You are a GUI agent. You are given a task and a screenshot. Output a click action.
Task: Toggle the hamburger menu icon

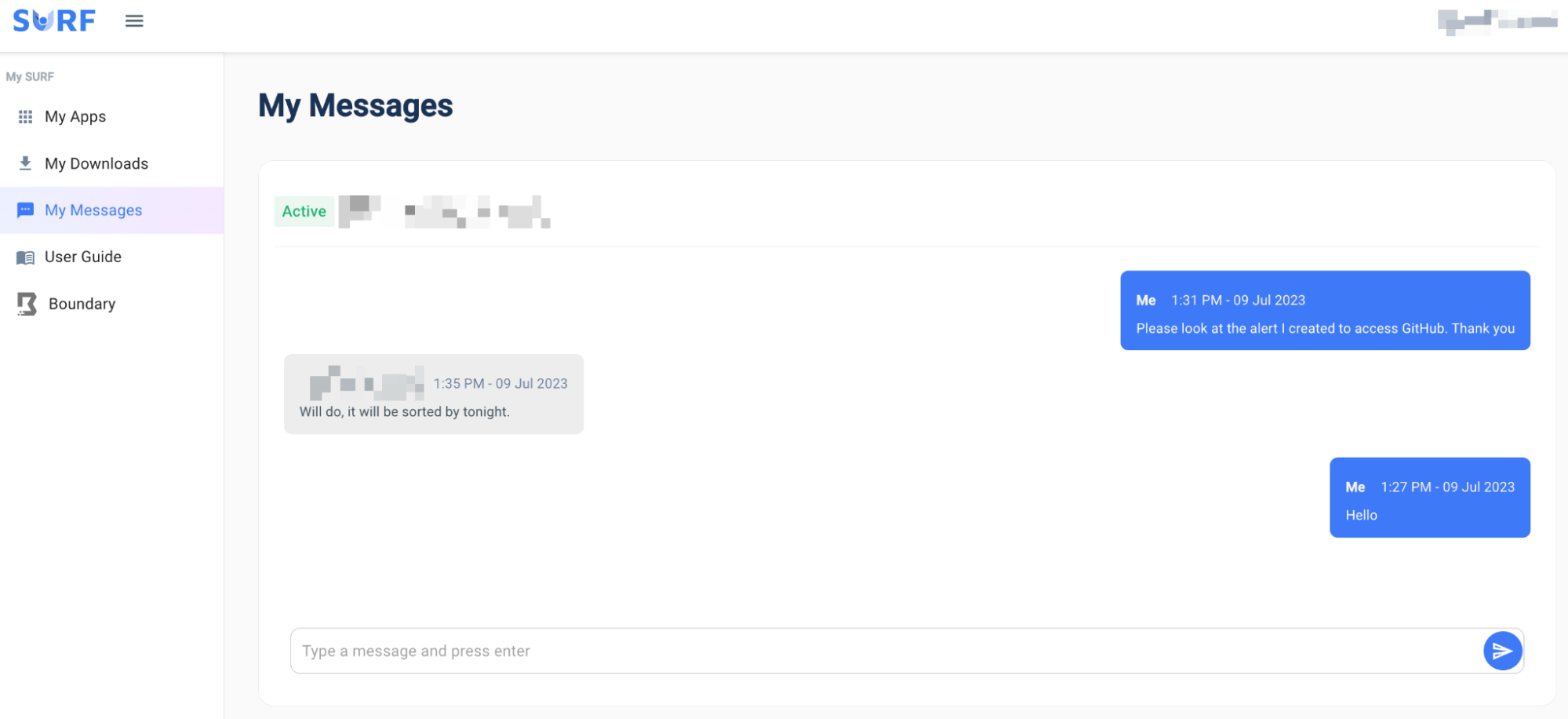[134, 21]
